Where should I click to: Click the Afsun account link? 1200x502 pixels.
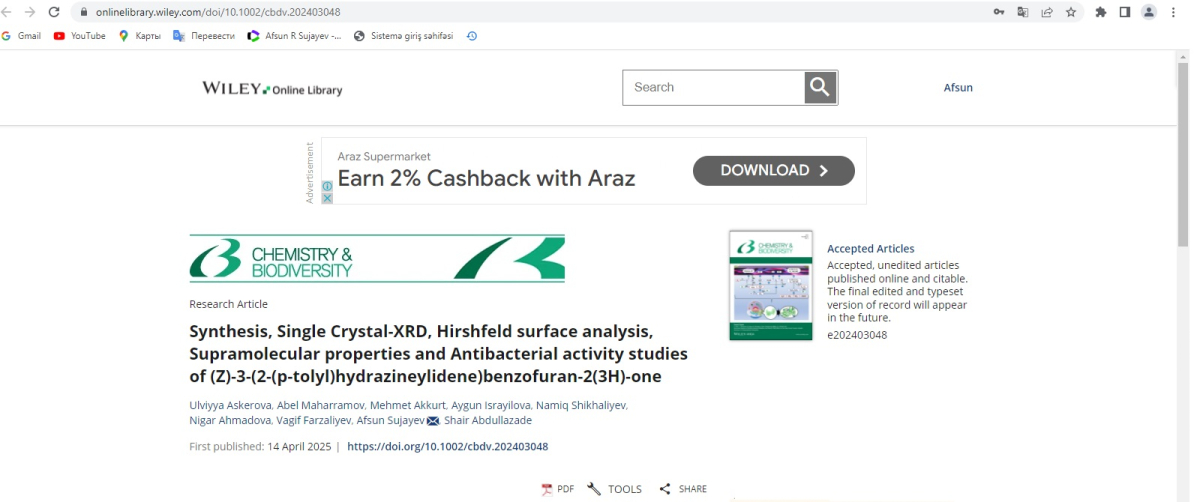[957, 88]
